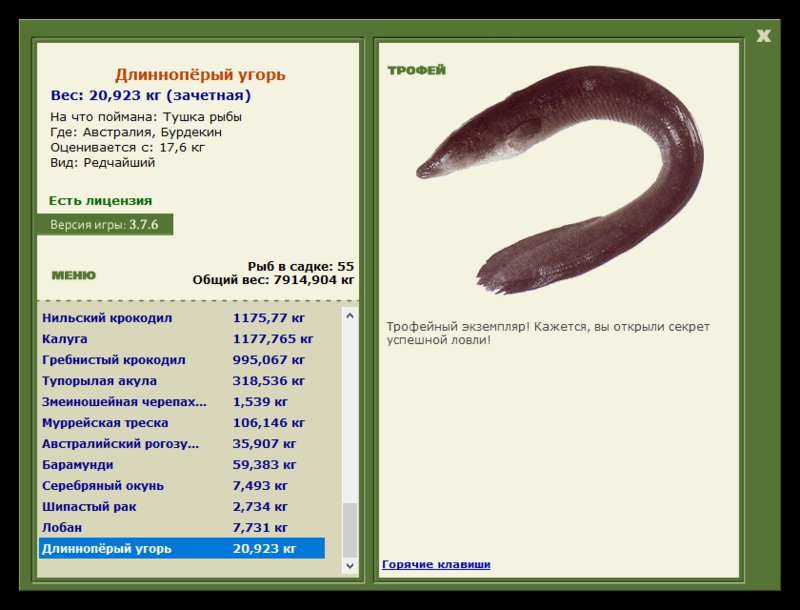Click the Вес: 20,923 кг (зачетная) text

click(x=151, y=95)
